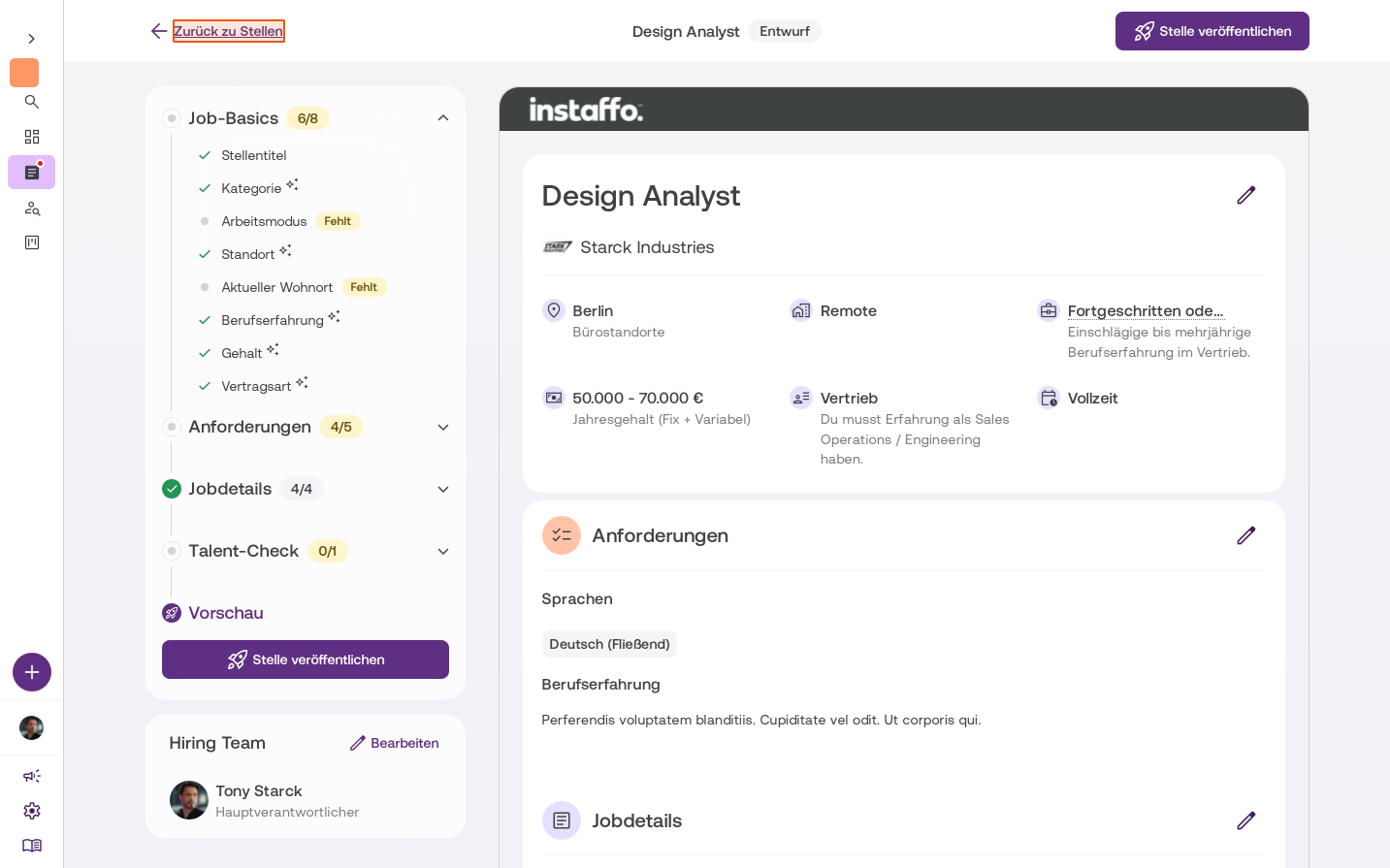Click the Berlin location pin icon

pos(554,310)
